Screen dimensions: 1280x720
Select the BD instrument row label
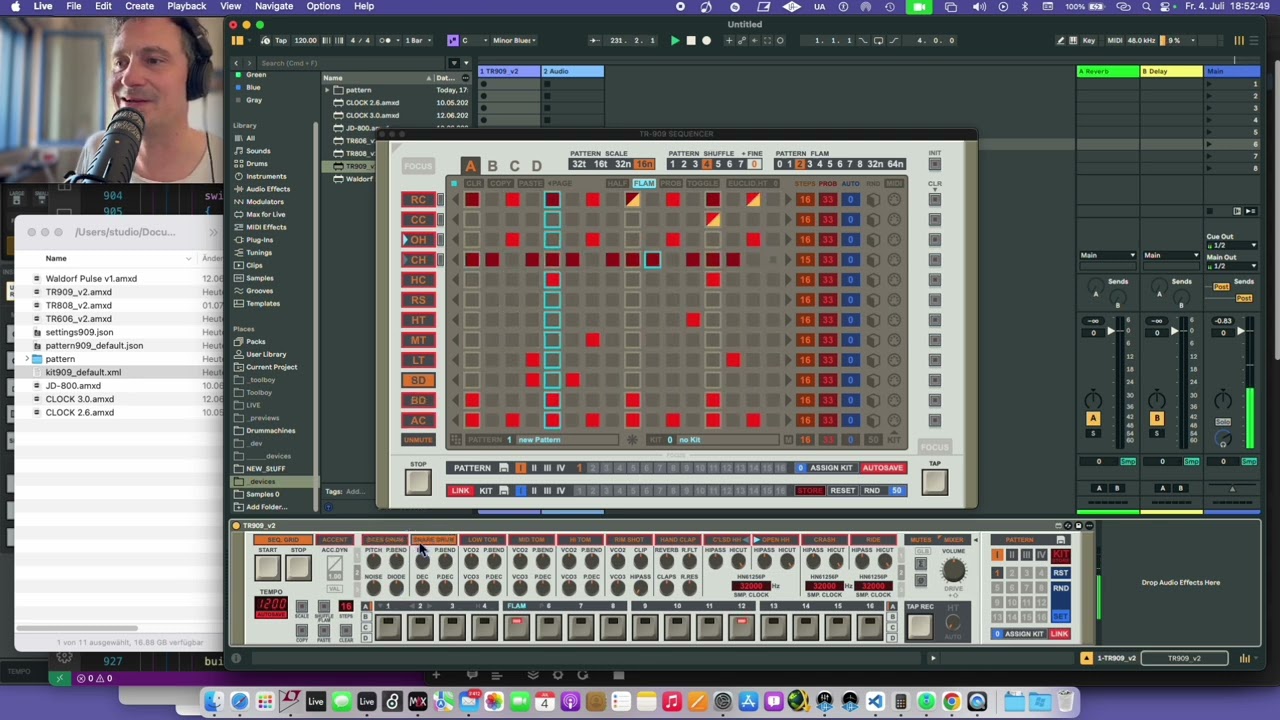418,400
